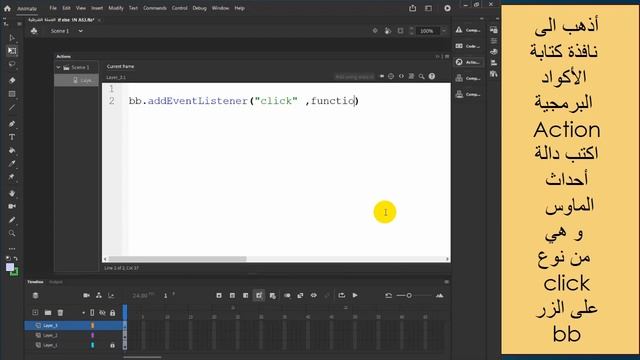Click the center stage icon

pos(375,31)
